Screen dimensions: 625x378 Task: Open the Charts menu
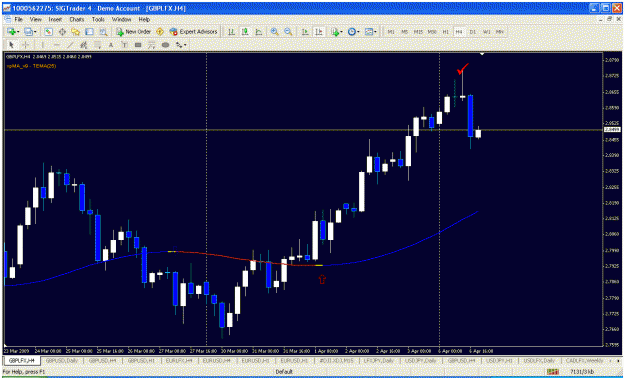pyautogui.click(x=77, y=19)
